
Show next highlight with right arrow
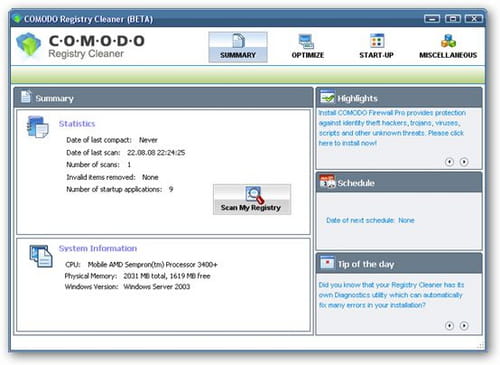pyautogui.click(x=464, y=162)
